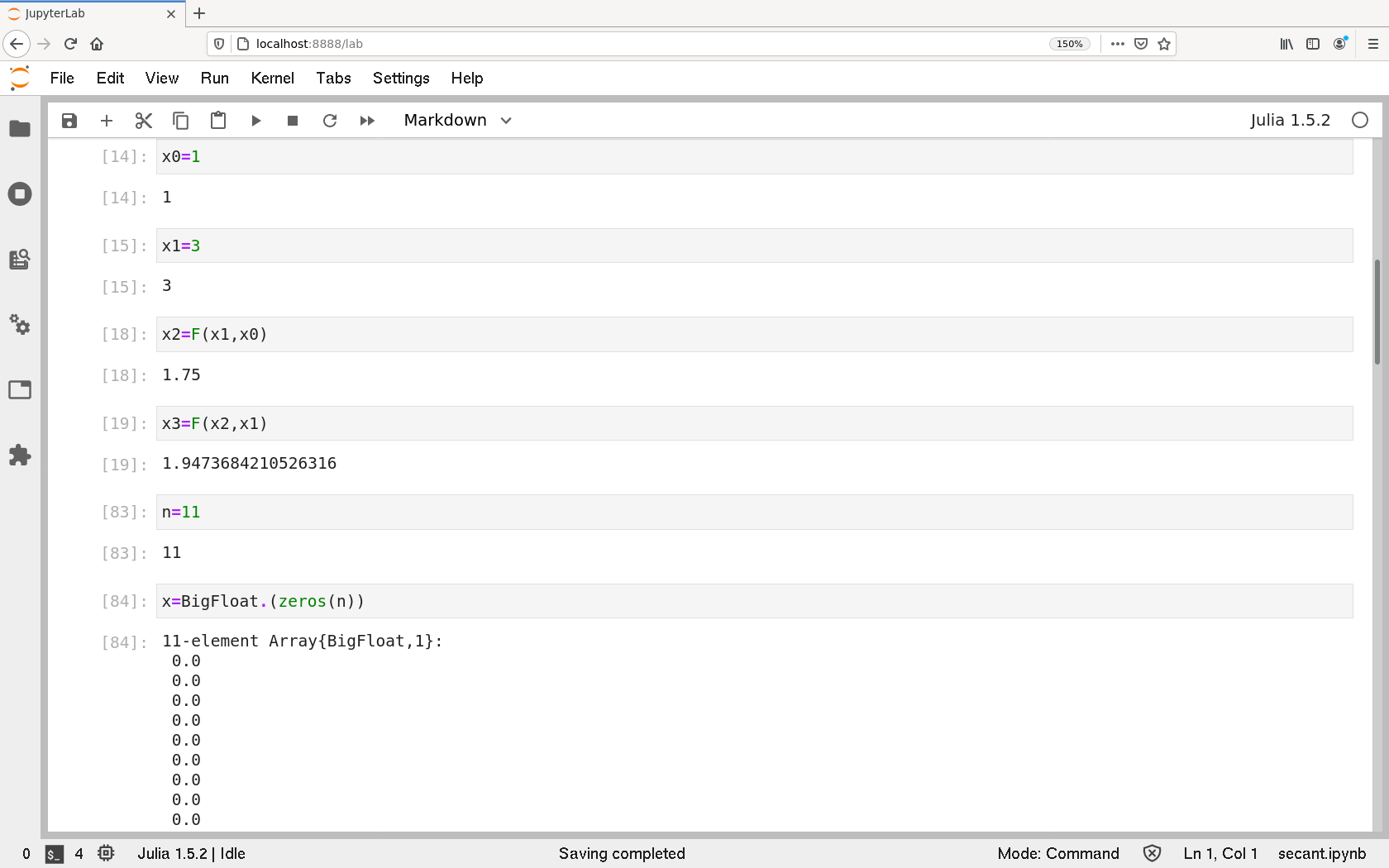Open the cell type Markdown dropdown
The image size is (1389, 868).
pos(458,121)
